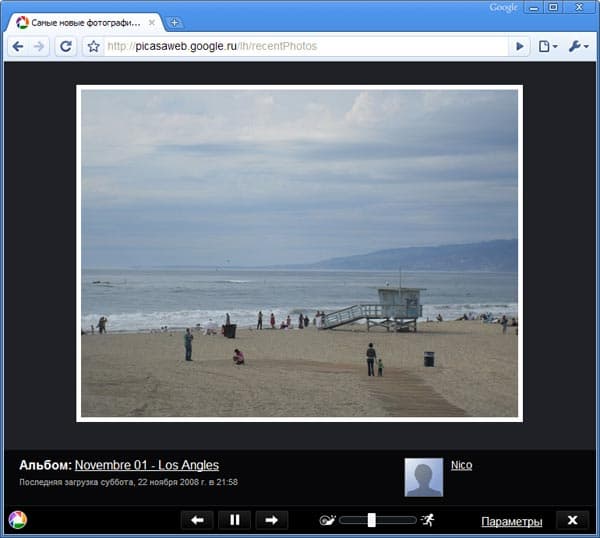Click the address bar URL field
The width and height of the screenshot is (600, 538).
pyautogui.click(x=305, y=46)
